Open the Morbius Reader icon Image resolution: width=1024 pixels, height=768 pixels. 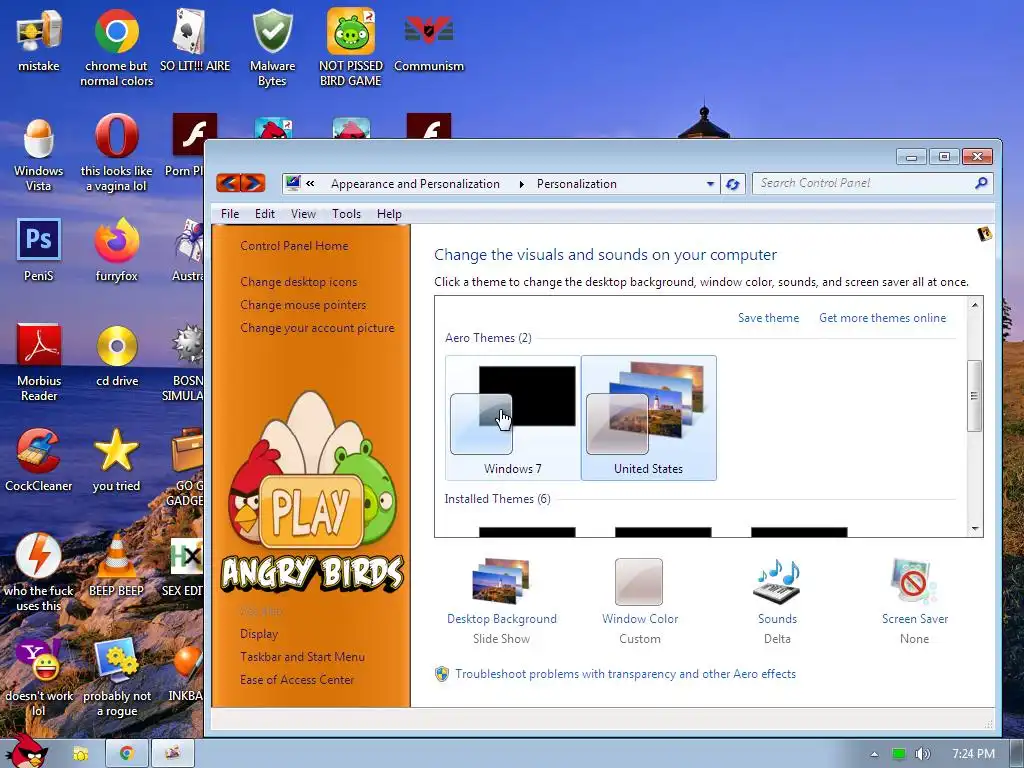(39, 363)
